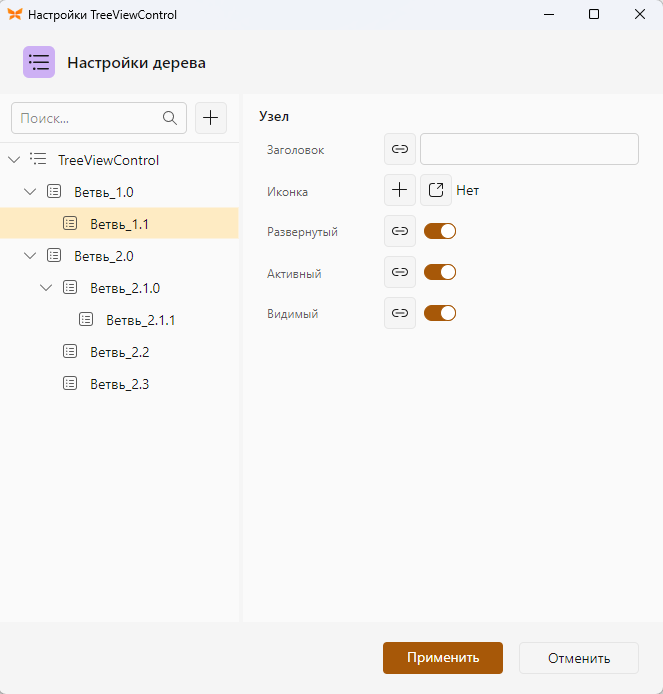
Task: Minimize the Настройки TreeViewControl window
Action: (549, 15)
